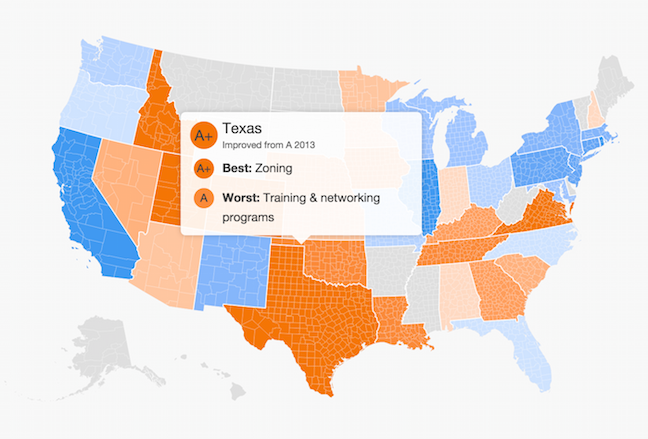648x439 pixels.
Task: Click the Texas title in the tooltip
Action: (x=242, y=129)
